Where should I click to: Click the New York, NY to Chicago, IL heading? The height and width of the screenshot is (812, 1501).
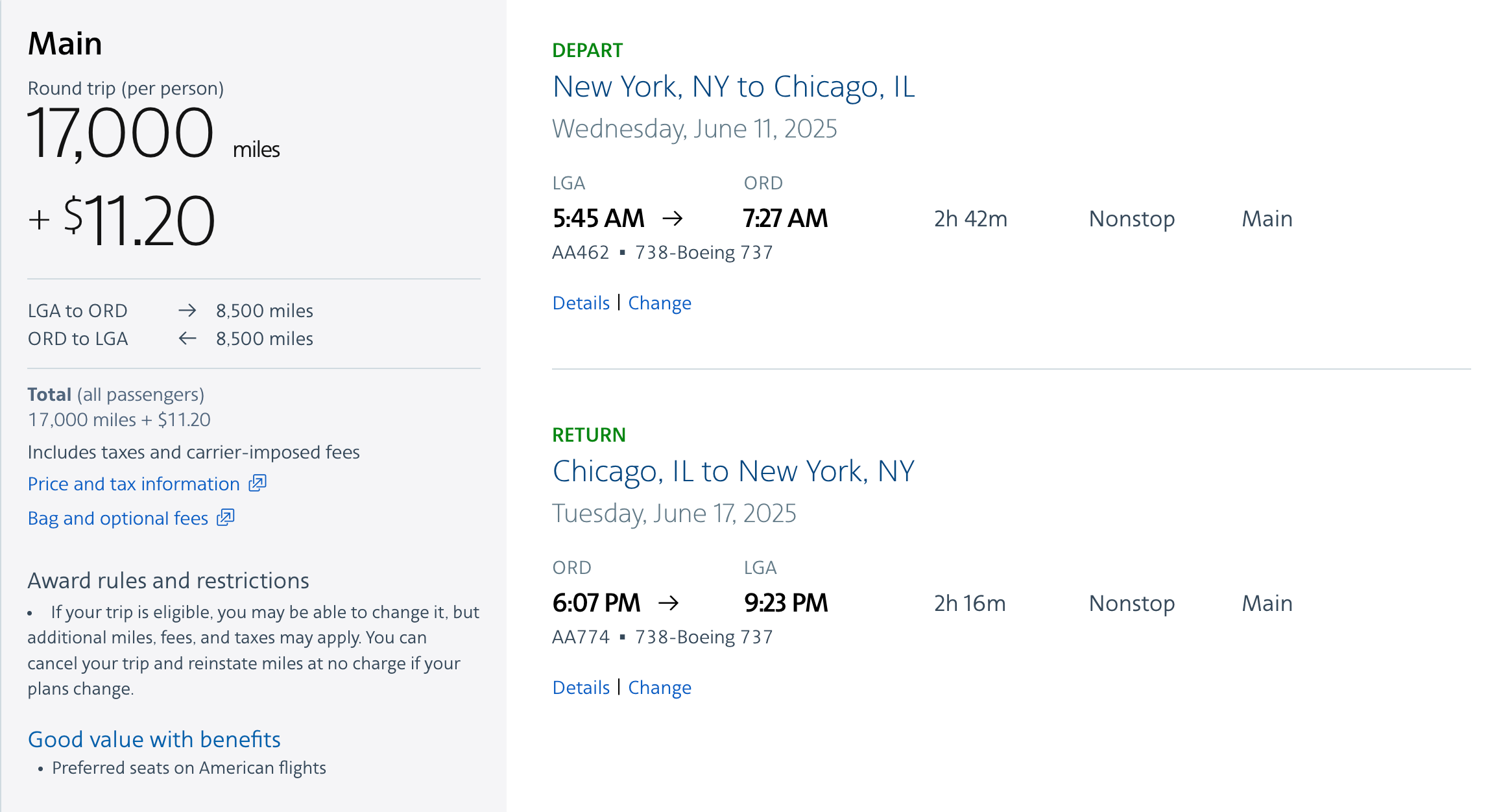(734, 86)
